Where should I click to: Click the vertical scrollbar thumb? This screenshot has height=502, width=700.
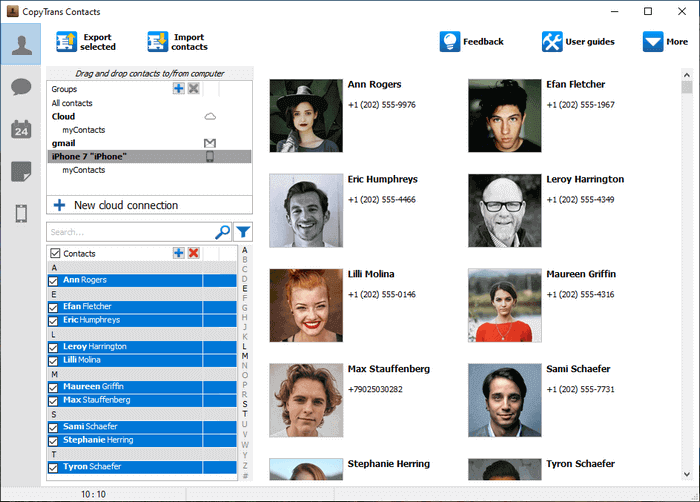pyautogui.click(x=687, y=87)
